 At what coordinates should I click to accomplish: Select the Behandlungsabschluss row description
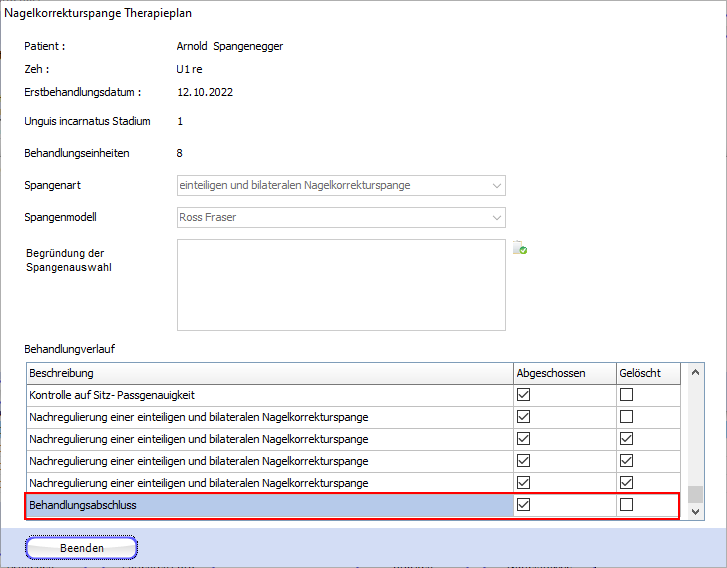tap(268, 505)
